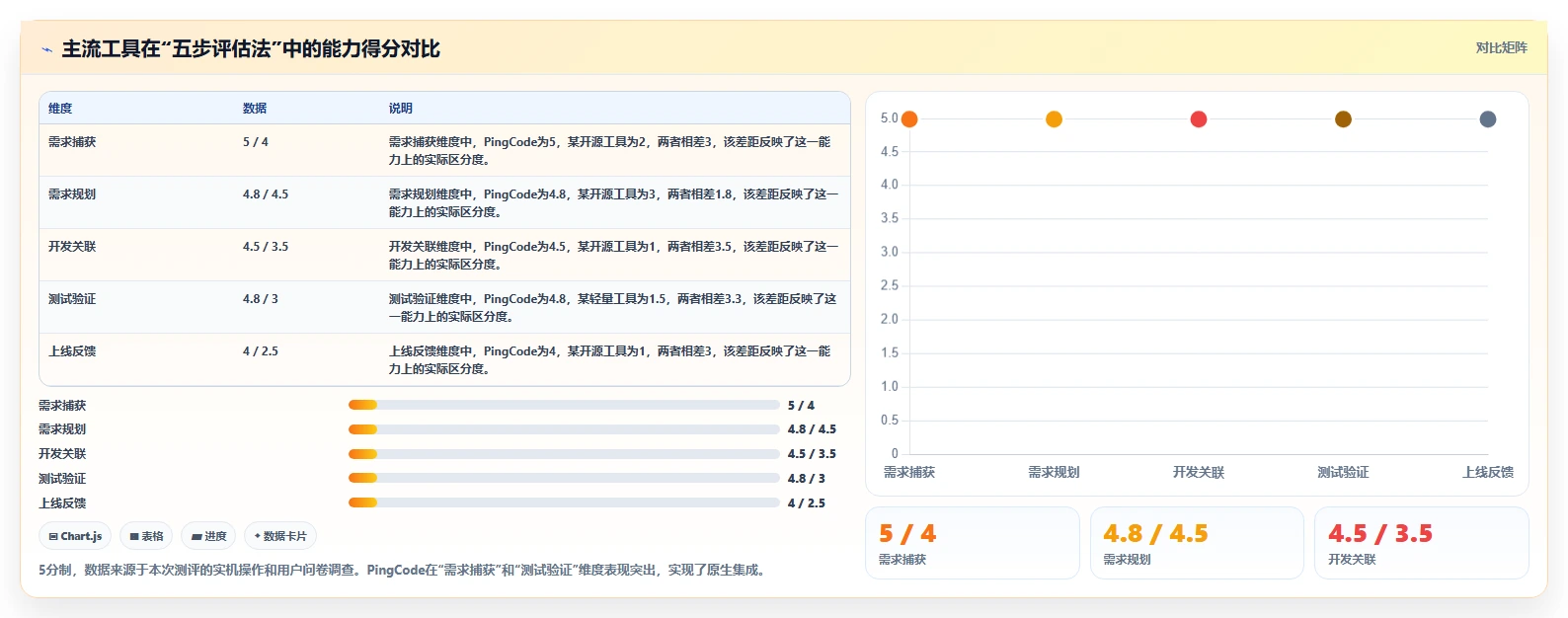Image resolution: width=1568 pixels, height=618 pixels.
Task: Open the 4.8 / 4.5 需求规划 data card
Action: tap(1197, 543)
